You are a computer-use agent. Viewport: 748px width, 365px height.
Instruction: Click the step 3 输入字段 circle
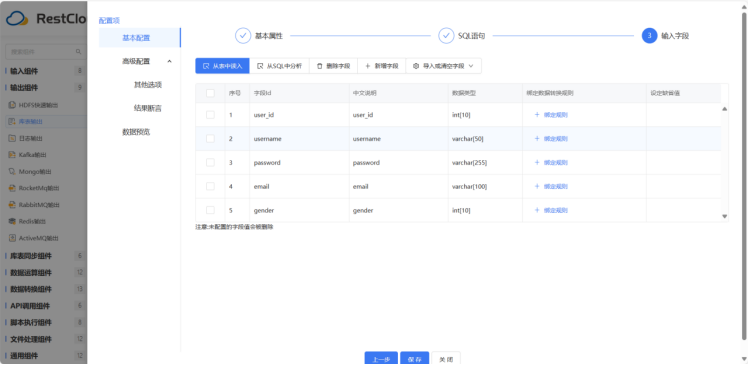pyautogui.click(x=649, y=36)
